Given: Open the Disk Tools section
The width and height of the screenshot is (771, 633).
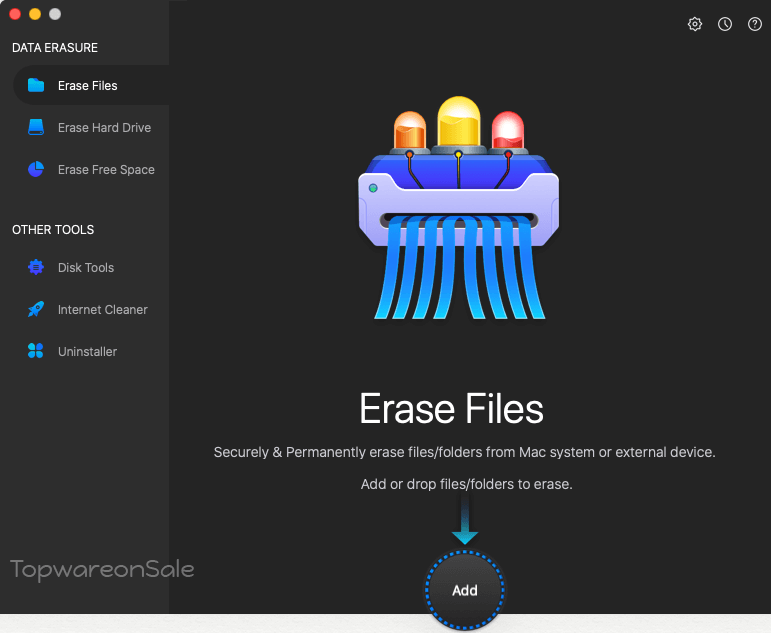Looking at the screenshot, I should 86,268.
